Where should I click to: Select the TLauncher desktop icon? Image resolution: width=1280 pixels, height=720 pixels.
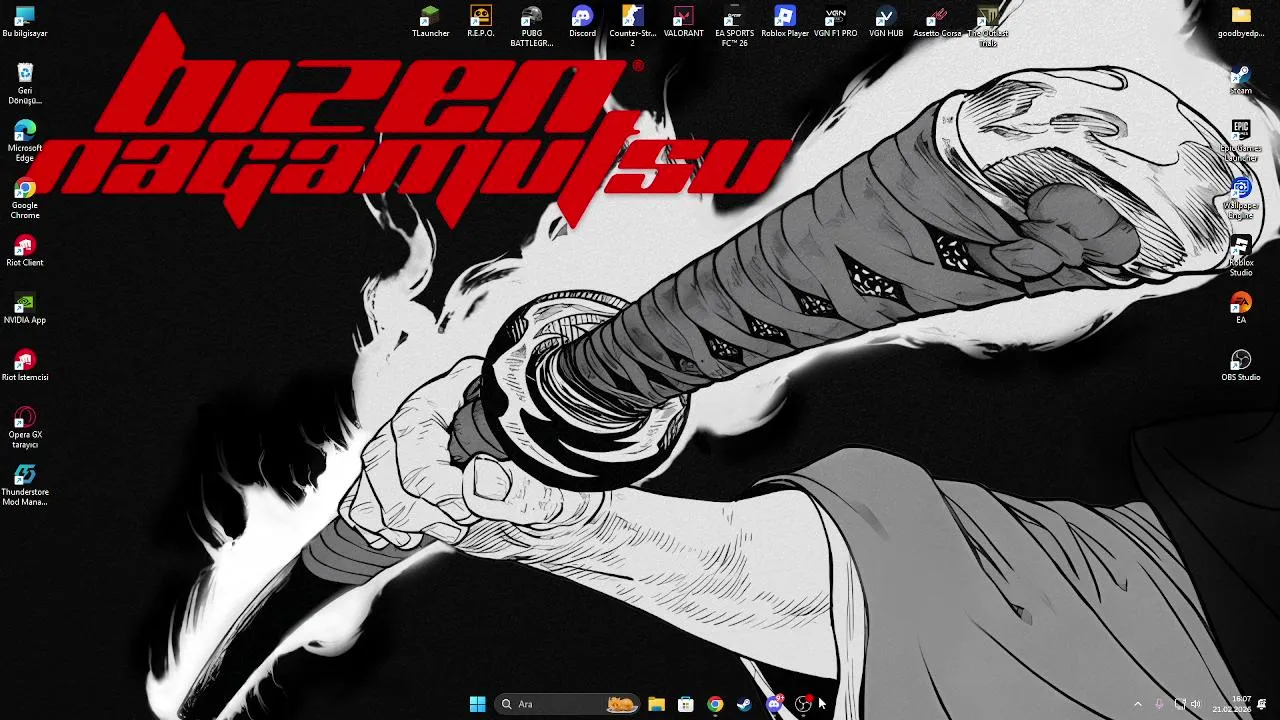(430, 22)
